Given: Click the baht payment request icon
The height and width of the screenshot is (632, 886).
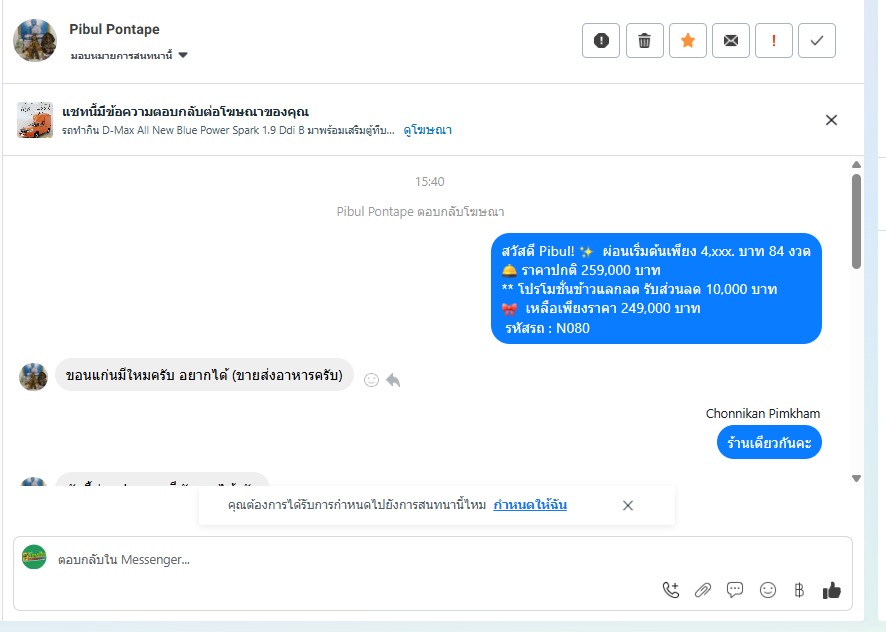Looking at the screenshot, I should pyautogui.click(x=799, y=590).
